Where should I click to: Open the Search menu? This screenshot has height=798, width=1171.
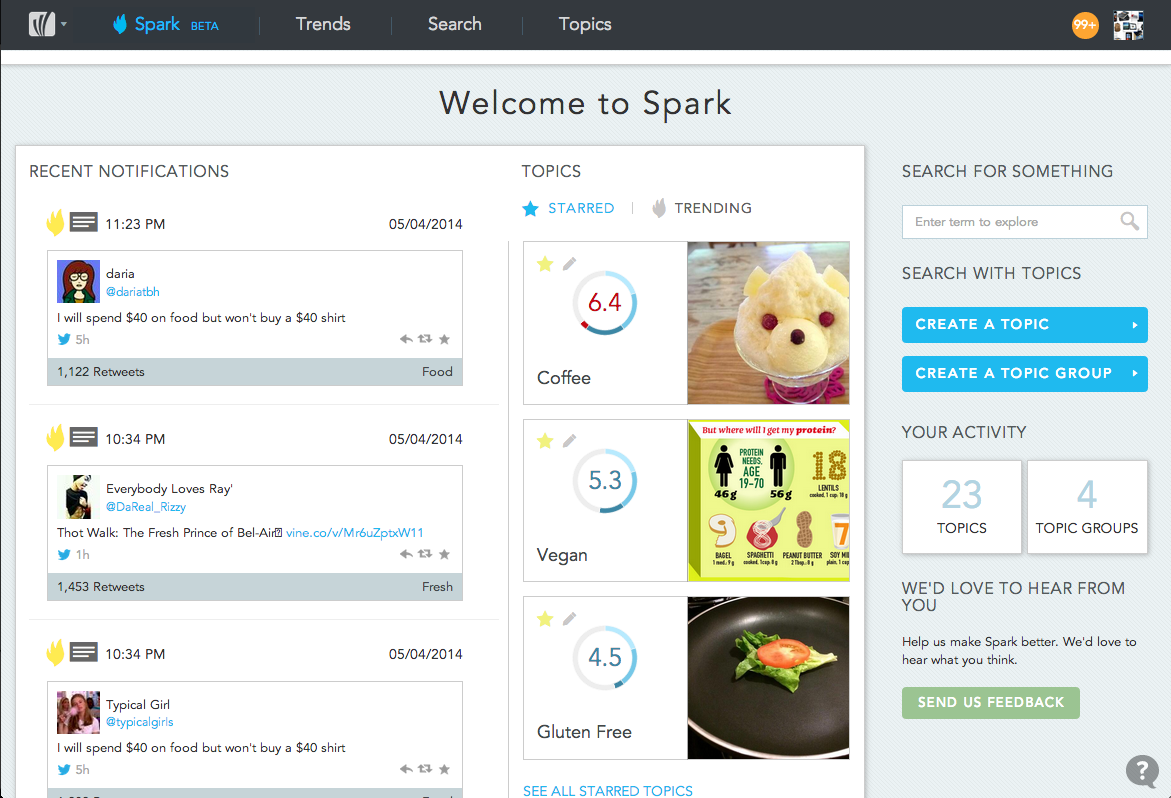[454, 24]
